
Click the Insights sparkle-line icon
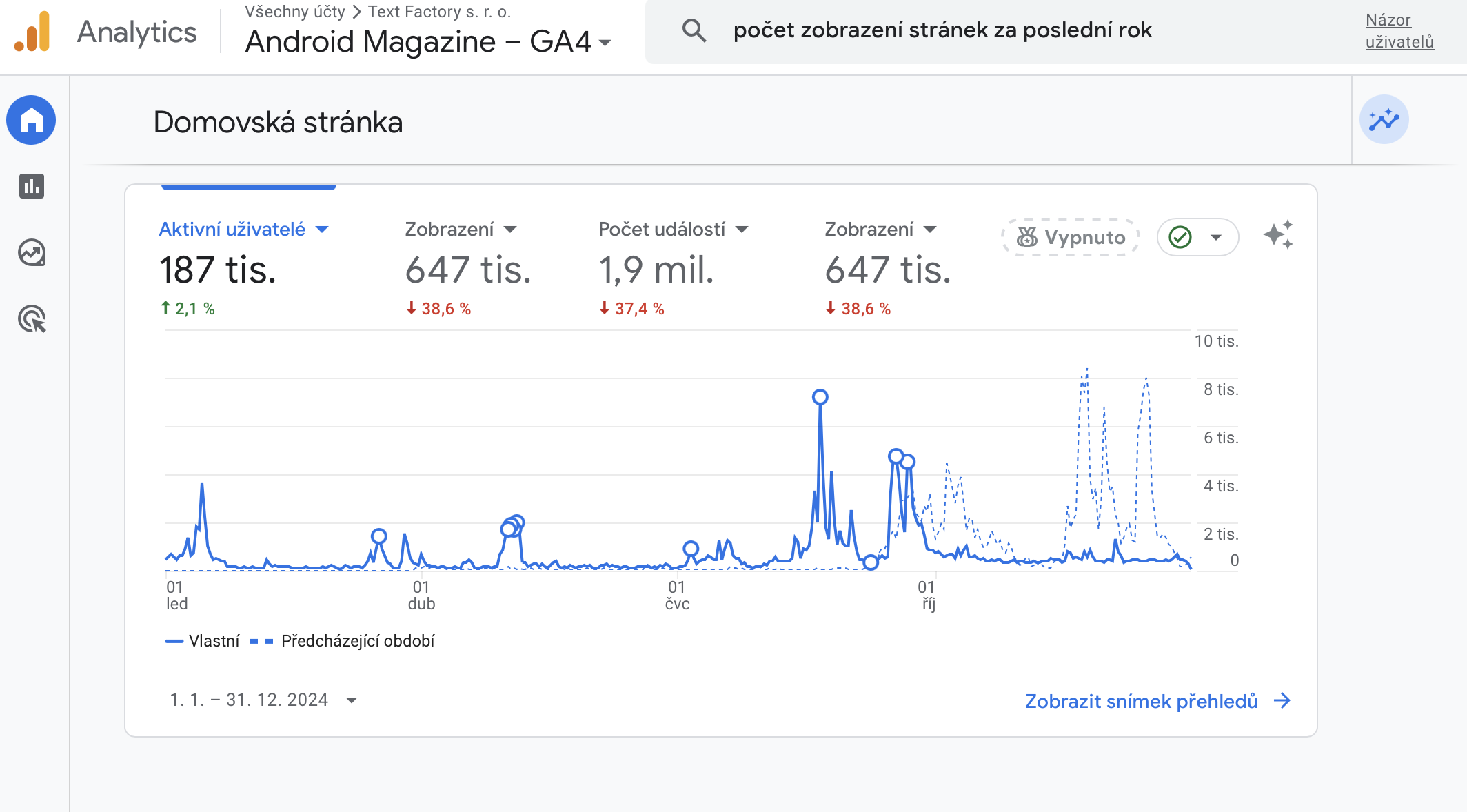click(x=1384, y=120)
